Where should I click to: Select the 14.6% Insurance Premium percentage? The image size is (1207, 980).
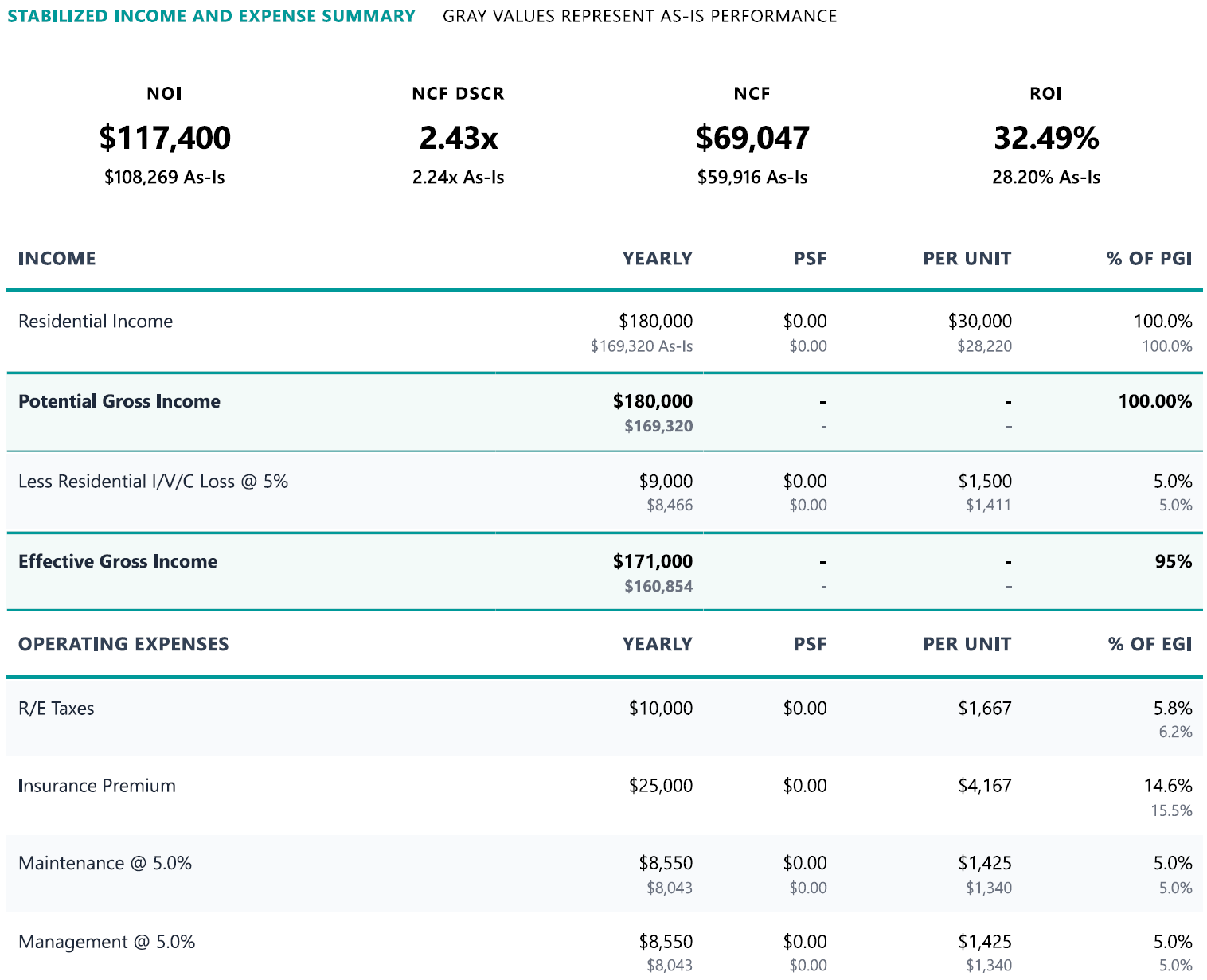point(1168,785)
